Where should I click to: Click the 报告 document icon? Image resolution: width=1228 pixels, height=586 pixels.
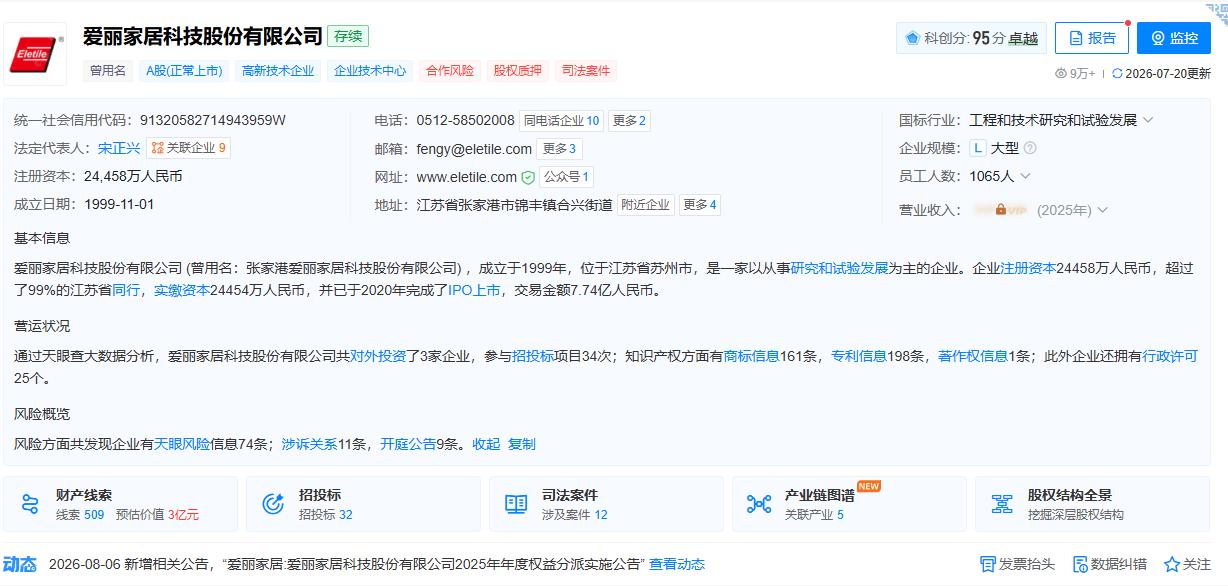tap(1076, 38)
